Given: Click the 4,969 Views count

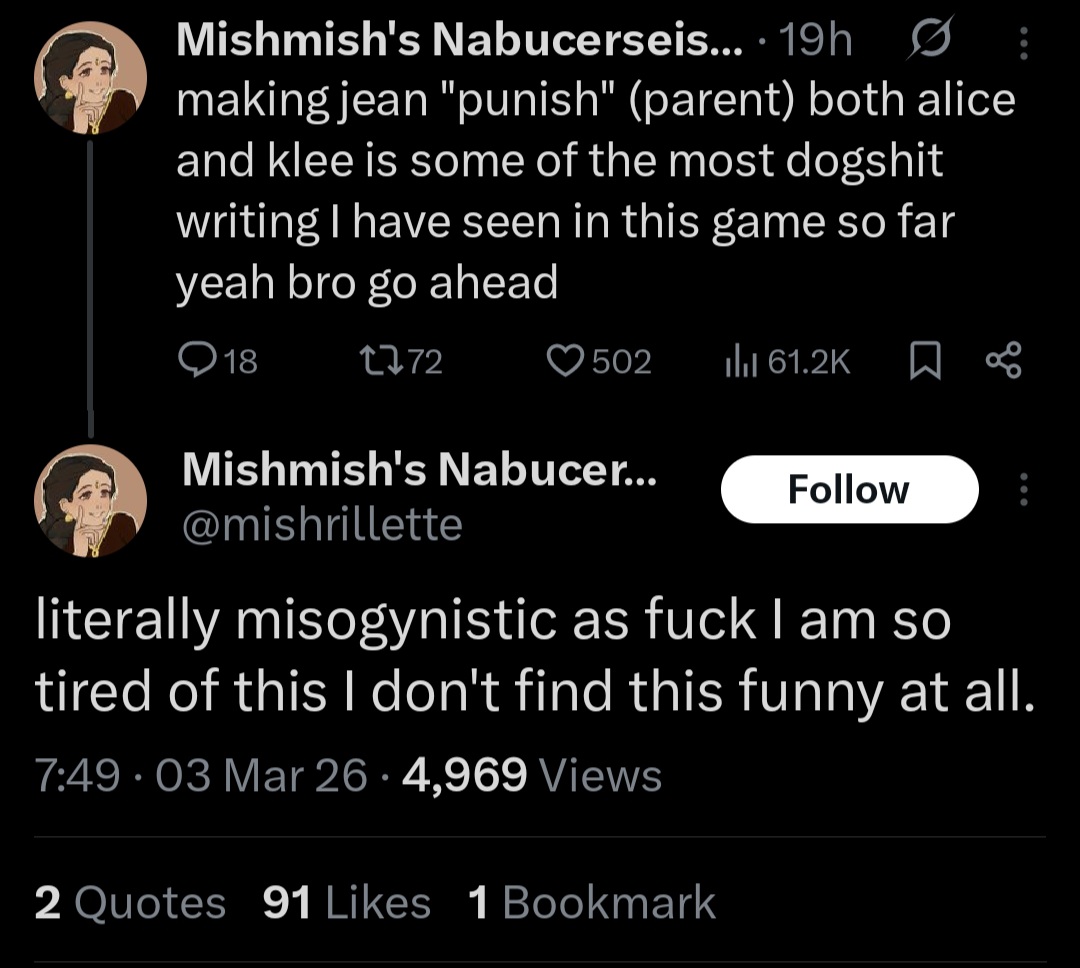Looking at the screenshot, I should (531, 775).
